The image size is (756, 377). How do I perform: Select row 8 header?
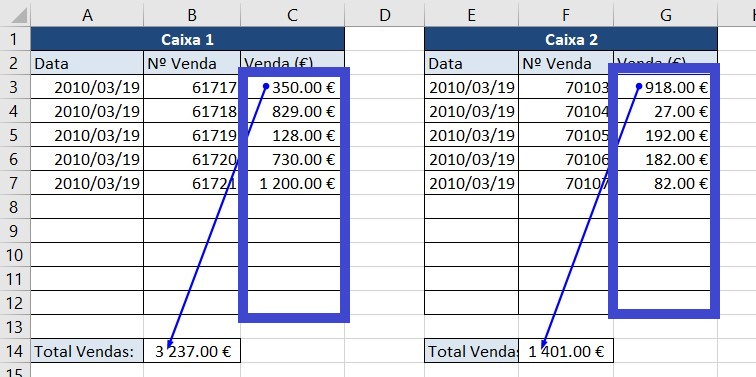point(15,207)
